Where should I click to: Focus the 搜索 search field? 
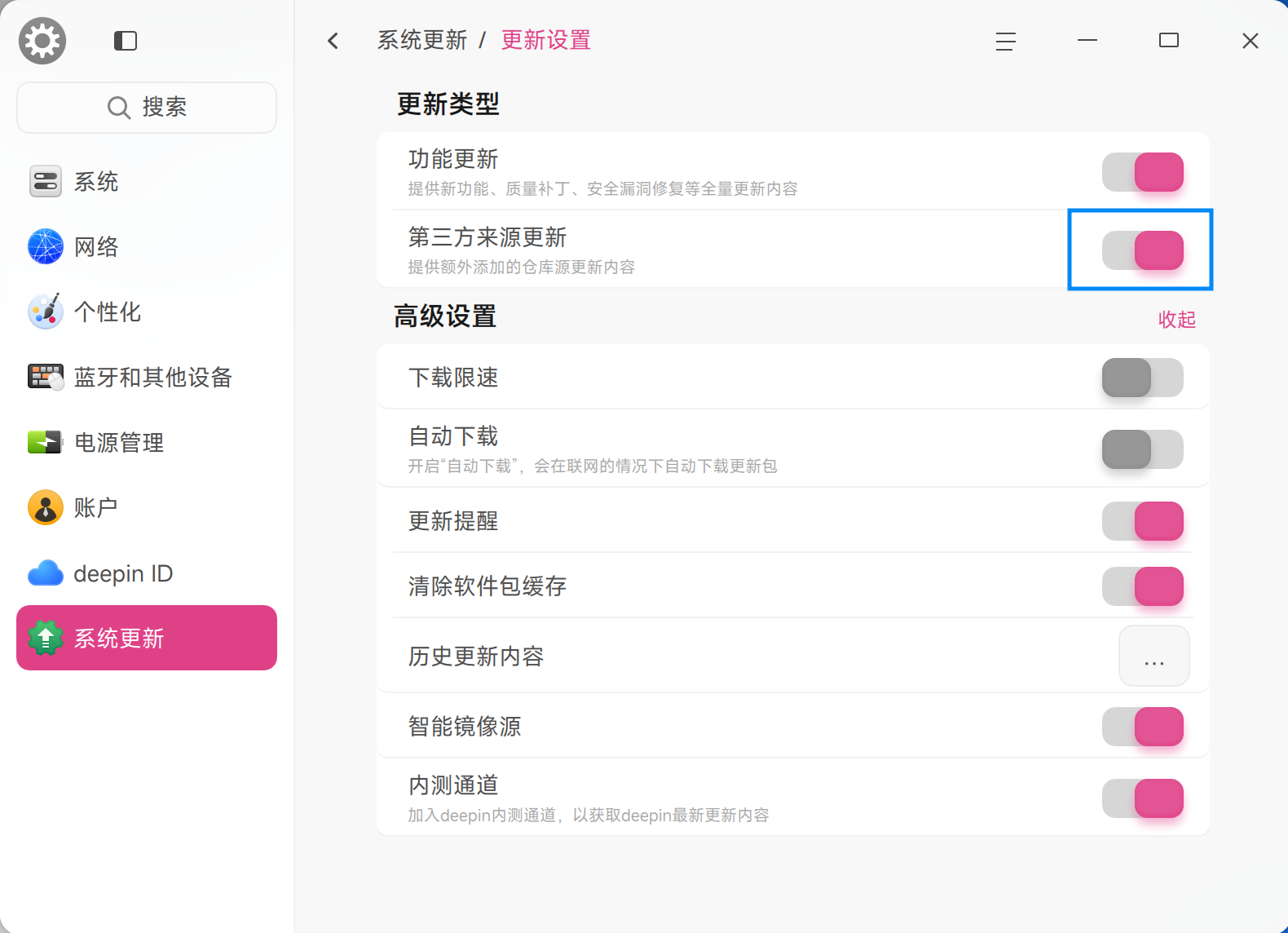point(147,107)
